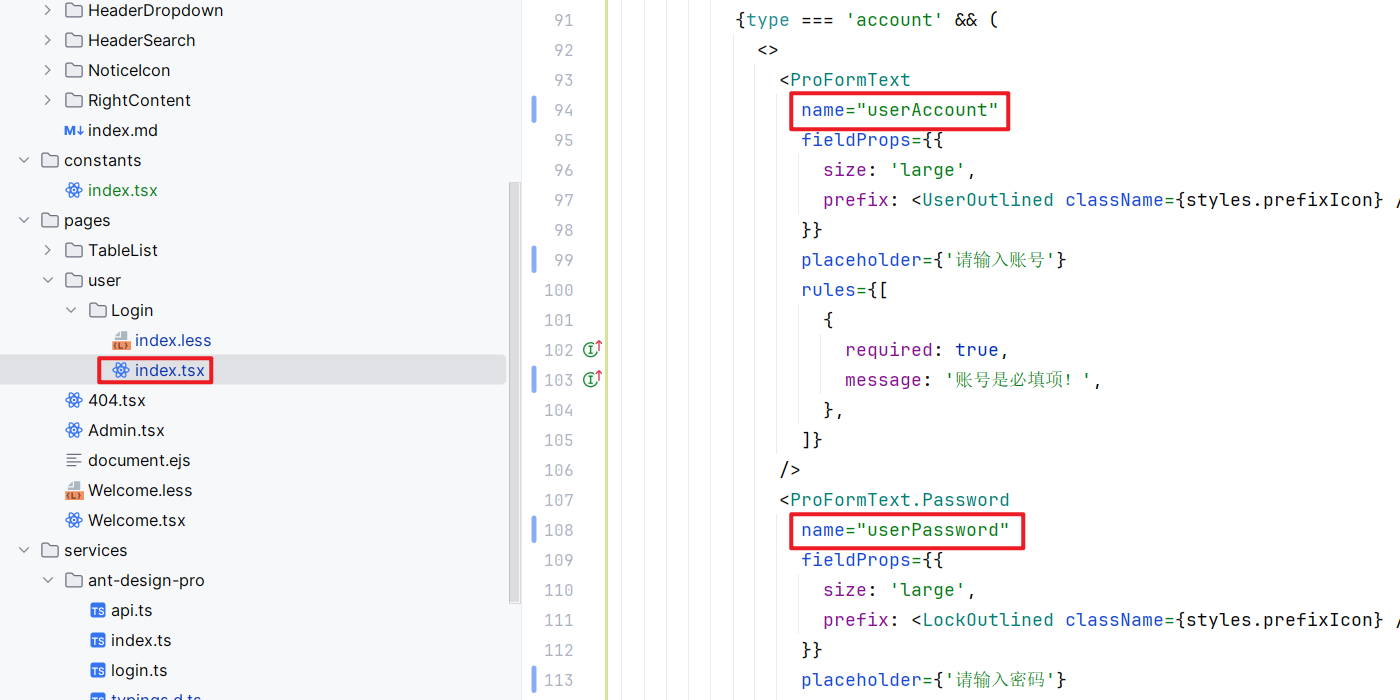Click the gutter marker icon on line 103
This screenshot has height=700, width=1400.
click(592, 379)
